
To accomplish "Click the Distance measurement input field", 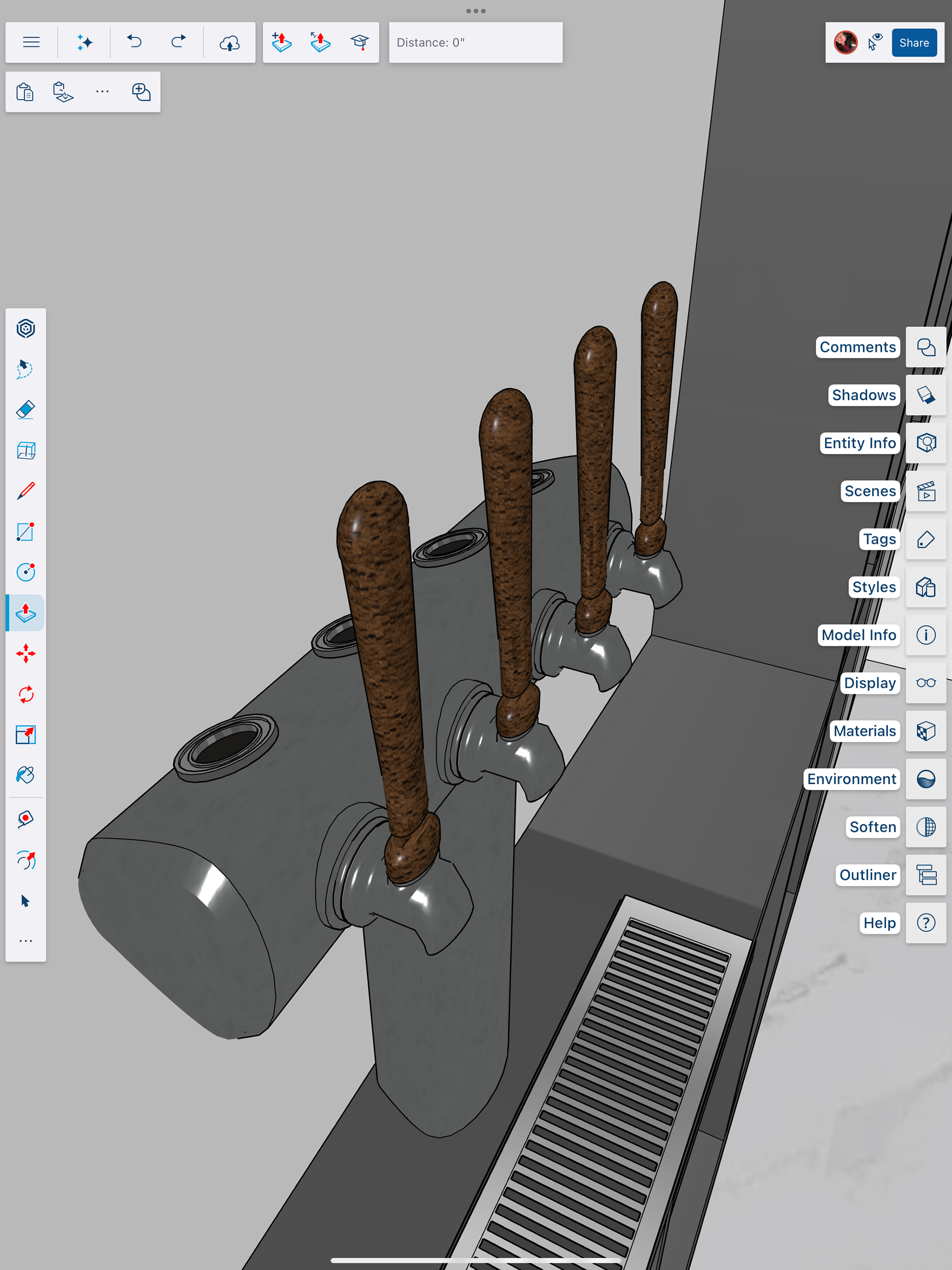I will (x=475, y=43).
